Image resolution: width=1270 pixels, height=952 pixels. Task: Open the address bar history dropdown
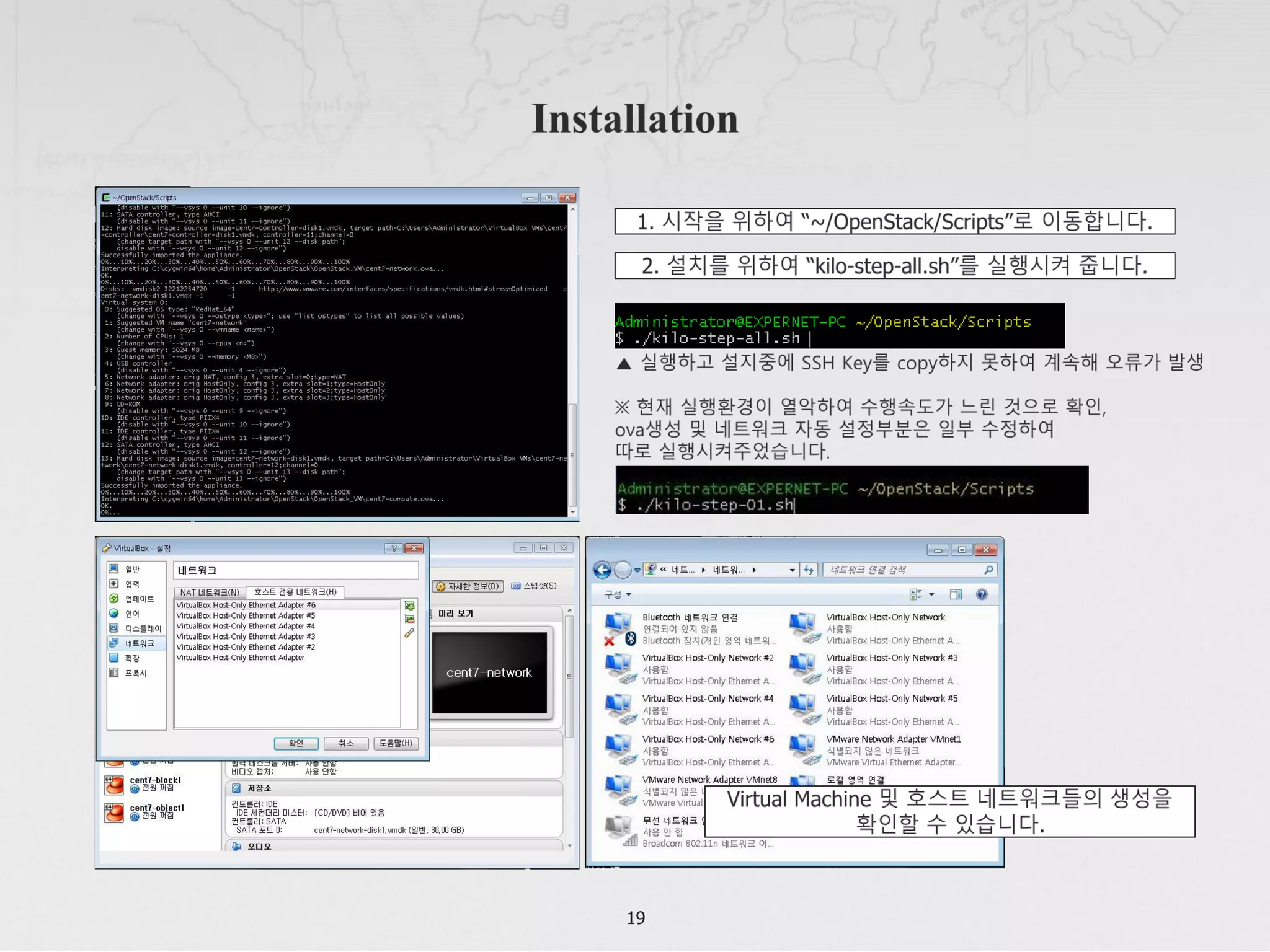point(792,570)
